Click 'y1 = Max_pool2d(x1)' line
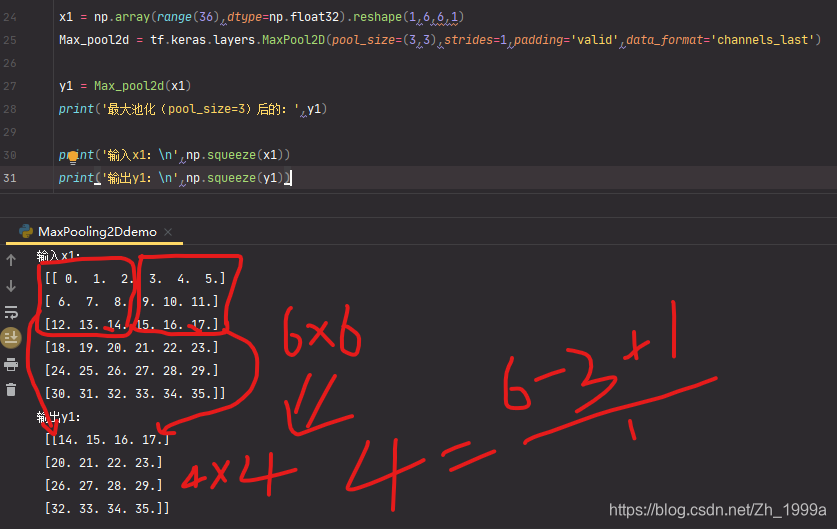Viewport: 837px width, 529px height. (125, 86)
